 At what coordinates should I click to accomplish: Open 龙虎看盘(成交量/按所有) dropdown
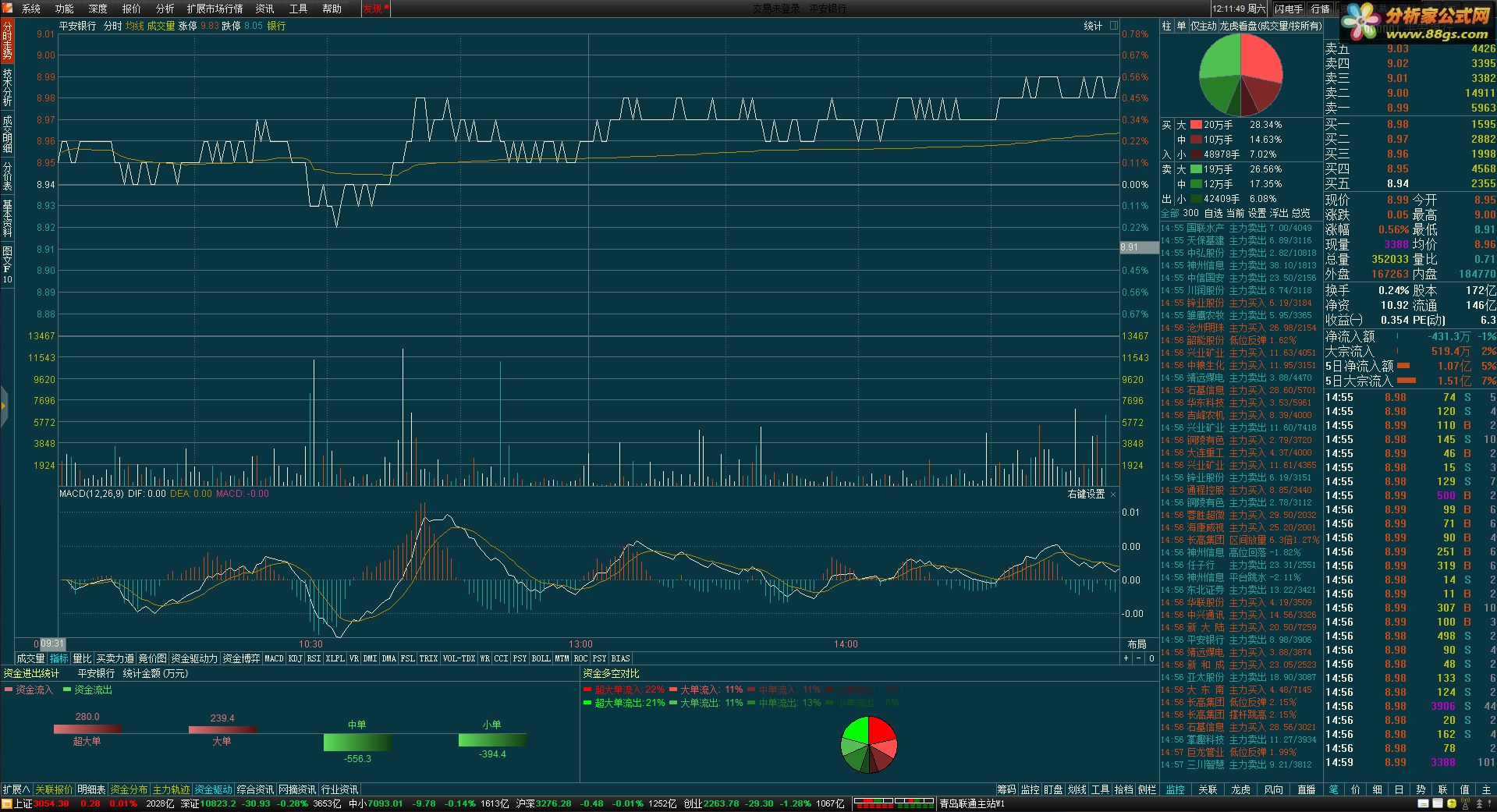click(x=1270, y=26)
